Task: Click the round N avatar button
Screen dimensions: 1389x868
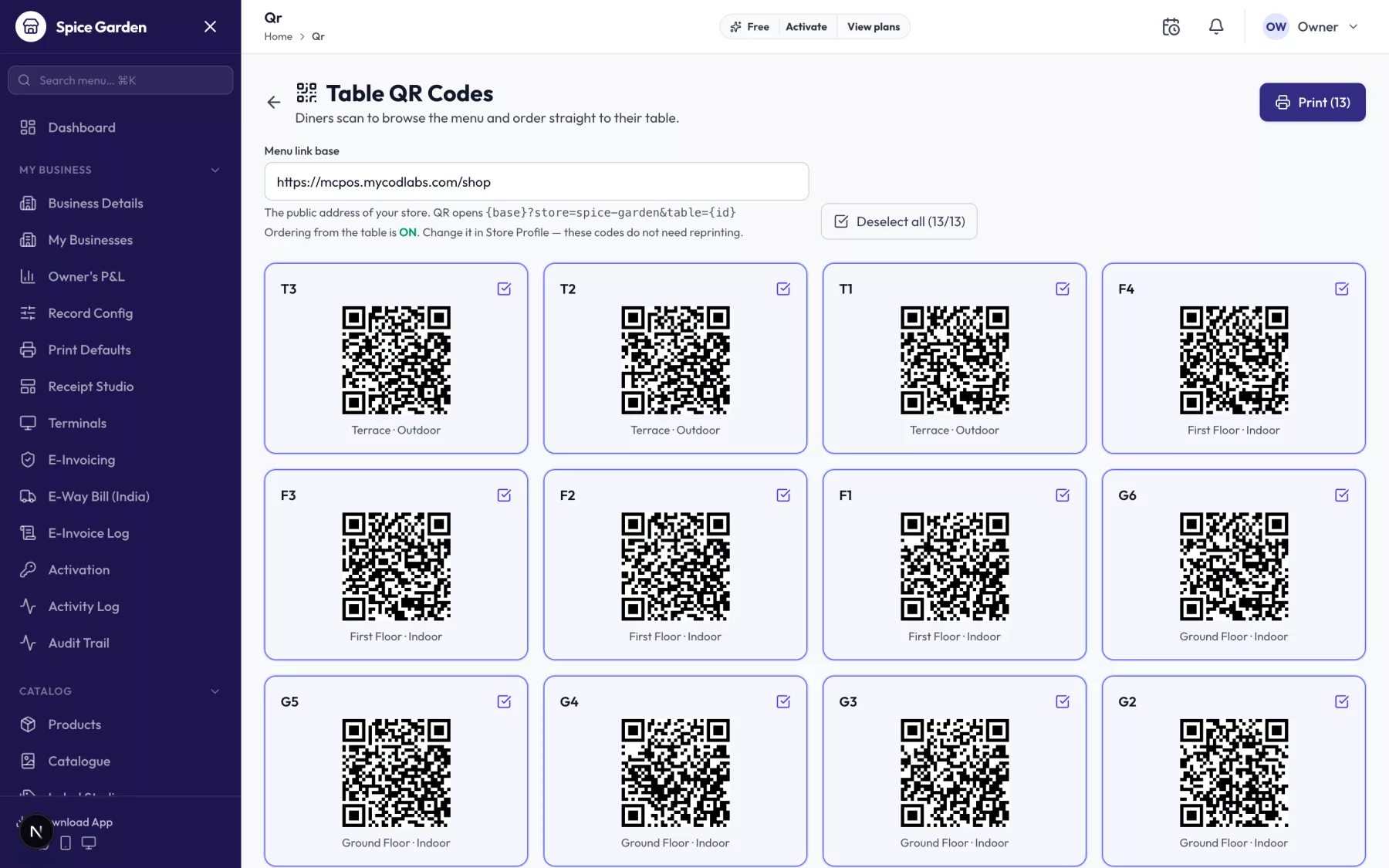Action: (35, 832)
